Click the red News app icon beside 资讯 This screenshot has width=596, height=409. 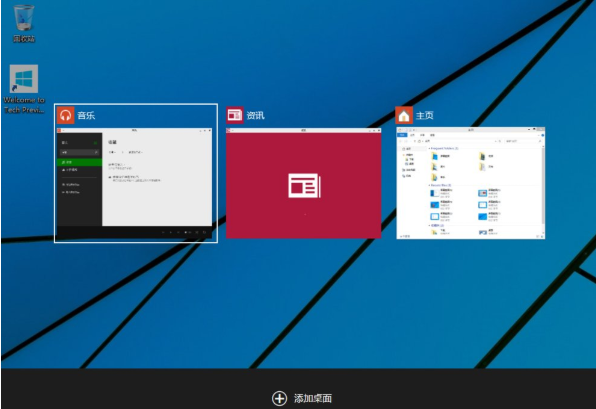point(235,115)
